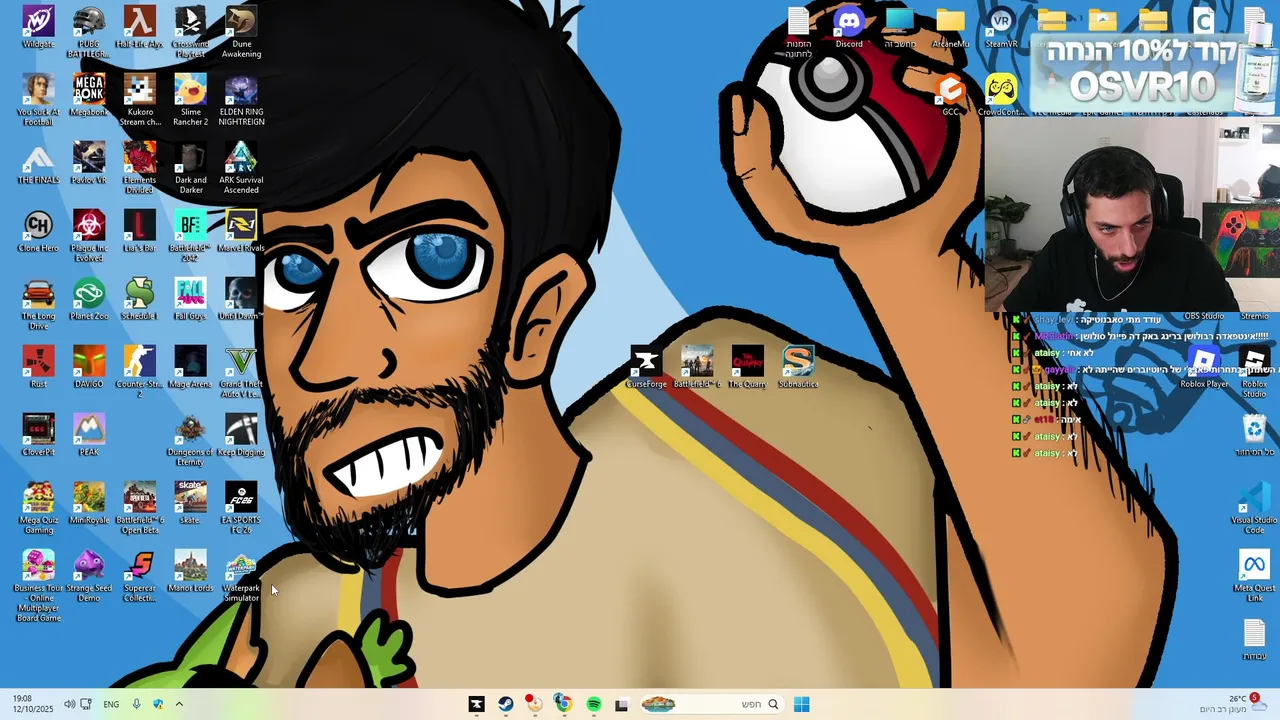Click the Counter-Strike 2 shortcut
1280x720 pixels.
click(x=140, y=371)
